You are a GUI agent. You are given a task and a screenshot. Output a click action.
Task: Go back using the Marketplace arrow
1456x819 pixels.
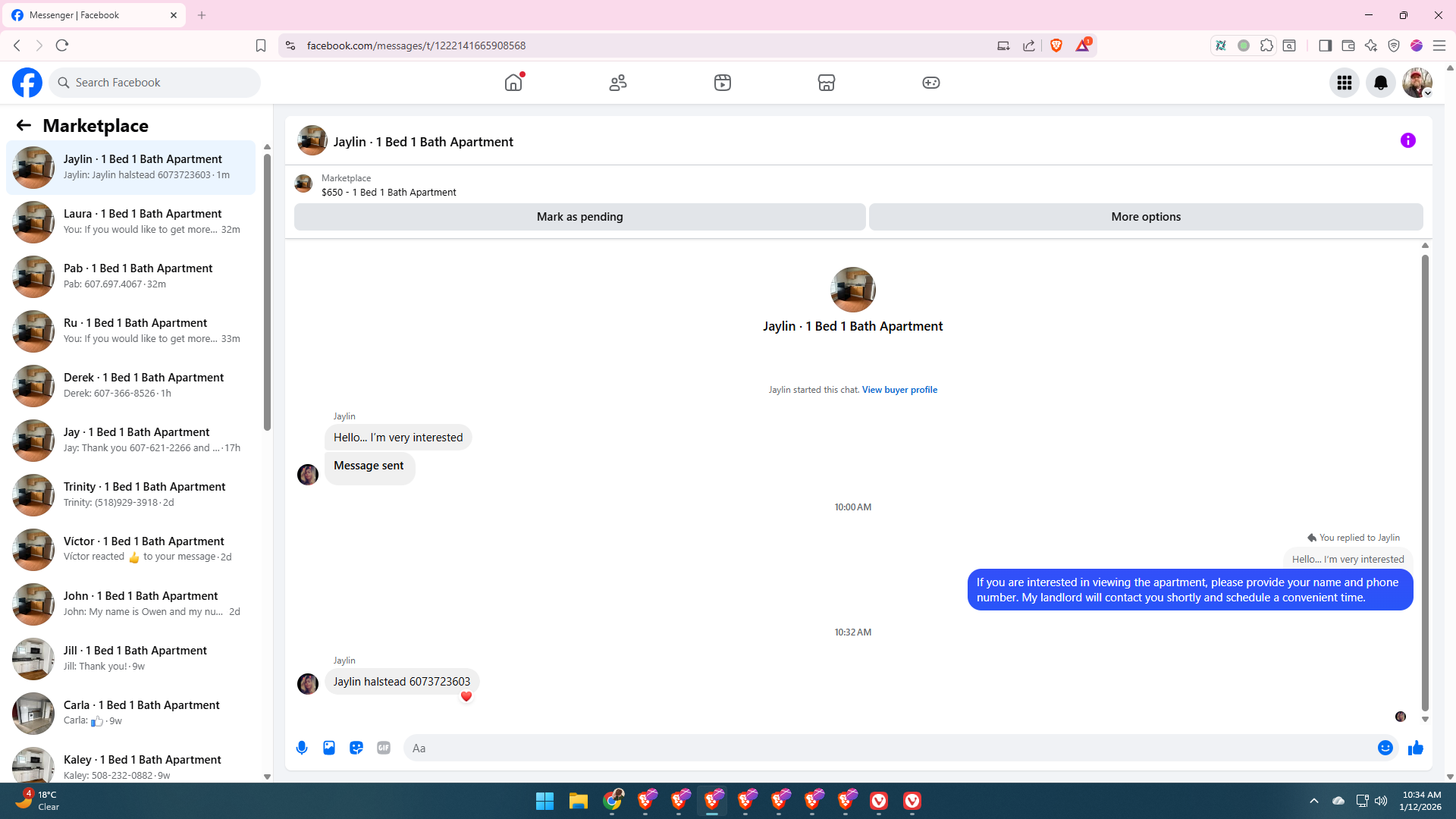coord(24,125)
